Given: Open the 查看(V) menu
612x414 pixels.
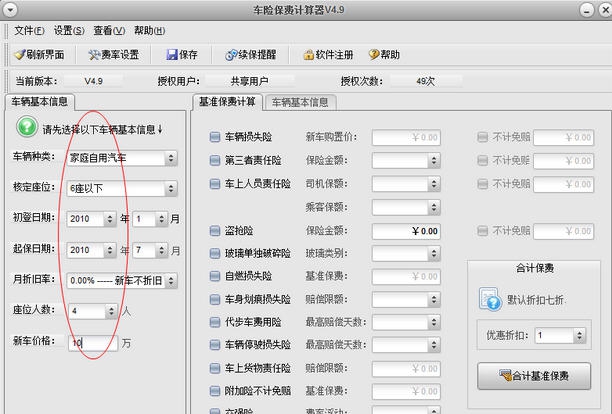Looking at the screenshot, I should tap(109, 30).
